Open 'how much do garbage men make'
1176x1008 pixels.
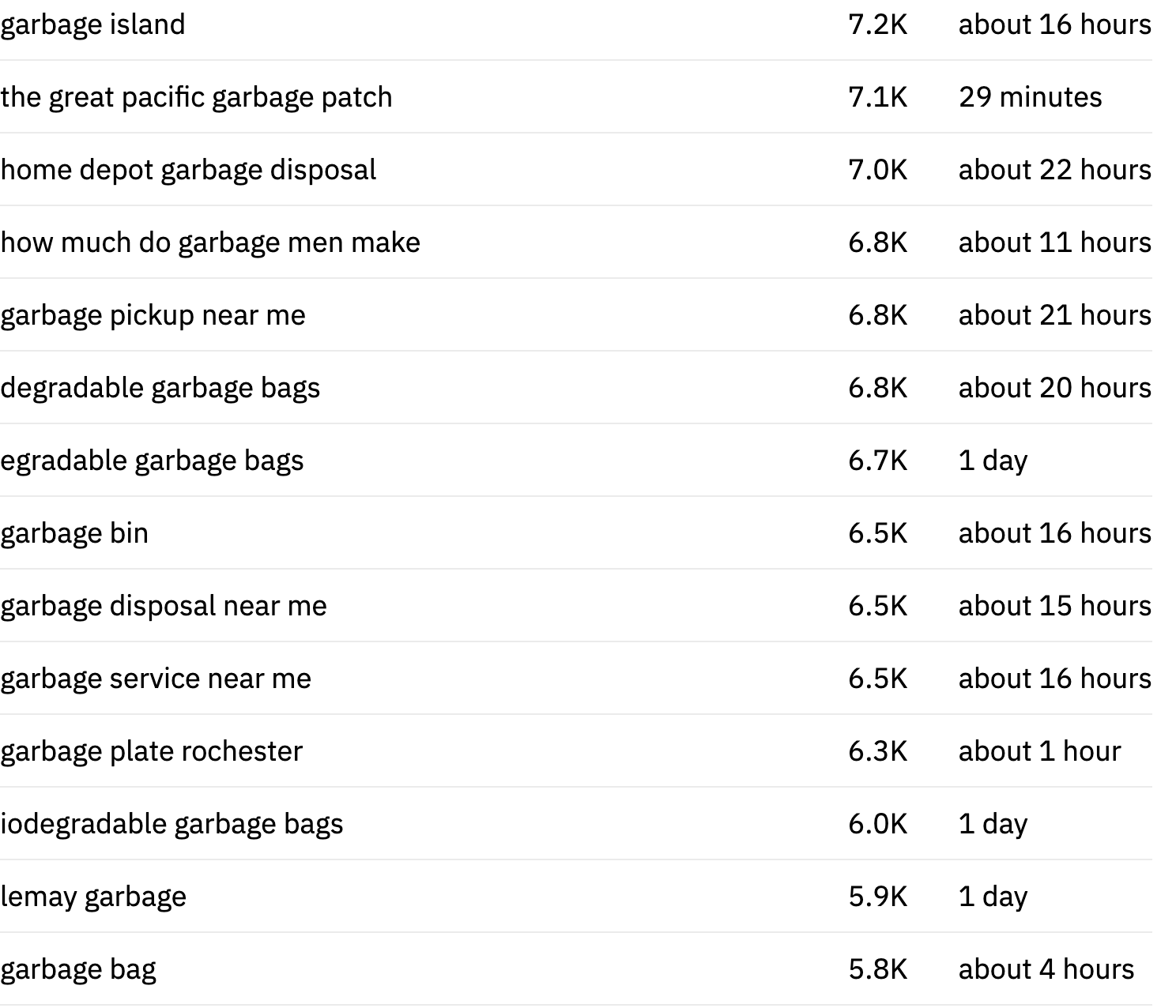pos(210,243)
